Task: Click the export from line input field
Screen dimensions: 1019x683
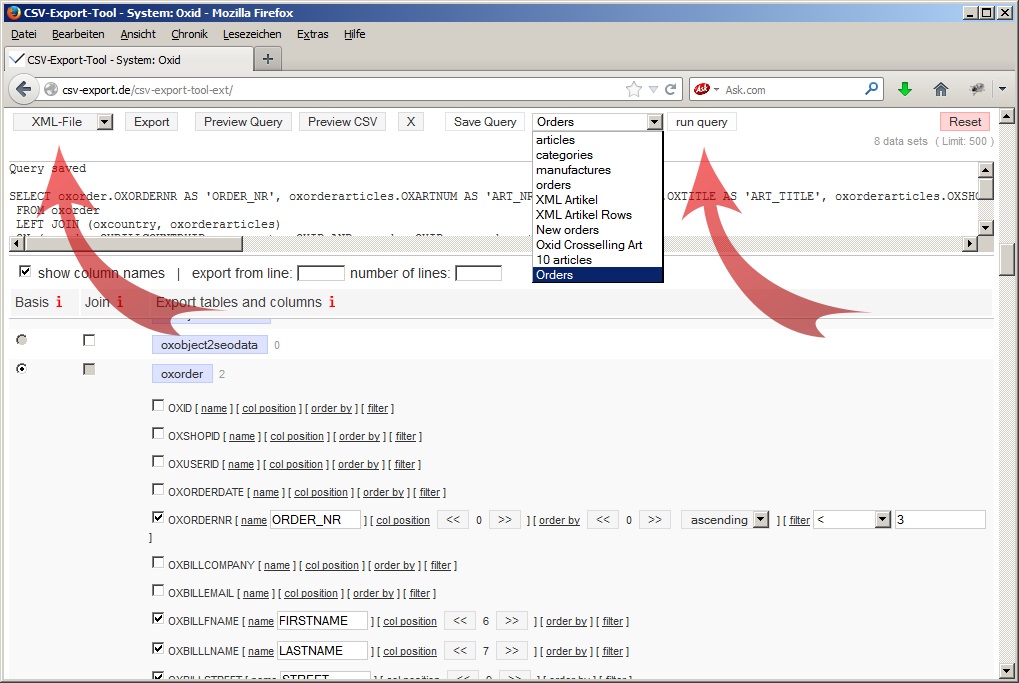Action: tap(320, 273)
